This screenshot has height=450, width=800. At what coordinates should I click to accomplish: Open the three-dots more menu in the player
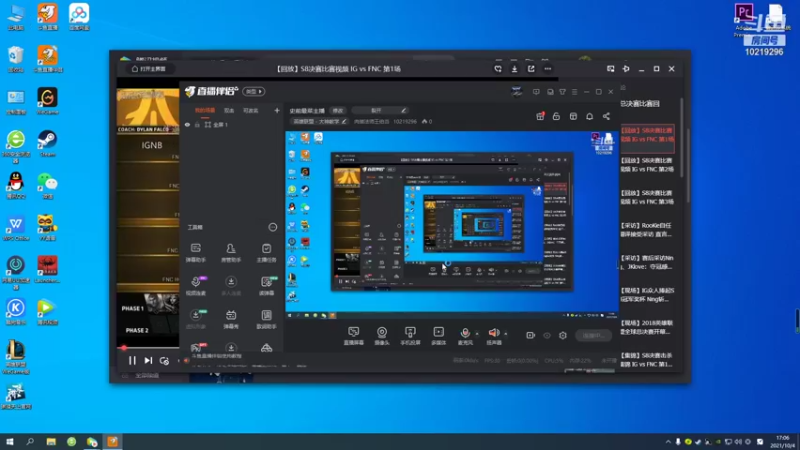pyautogui.click(x=547, y=69)
